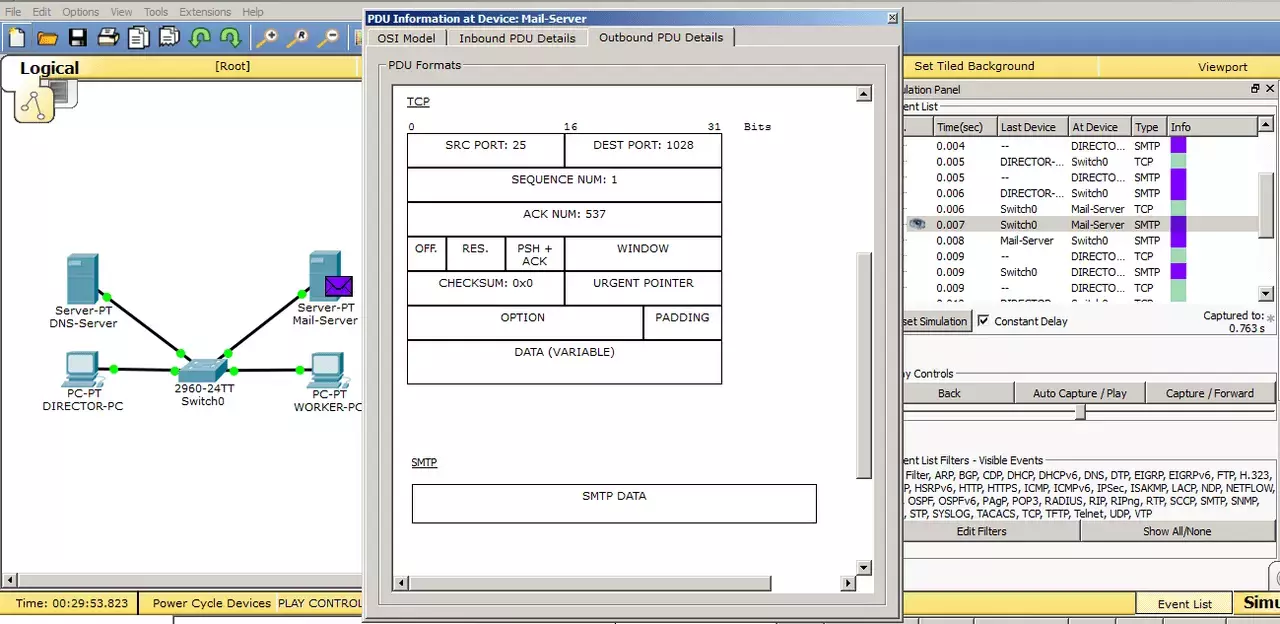The height and width of the screenshot is (624, 1280).
Task: Open the Help menu
Action: click(x=253, y=12)
